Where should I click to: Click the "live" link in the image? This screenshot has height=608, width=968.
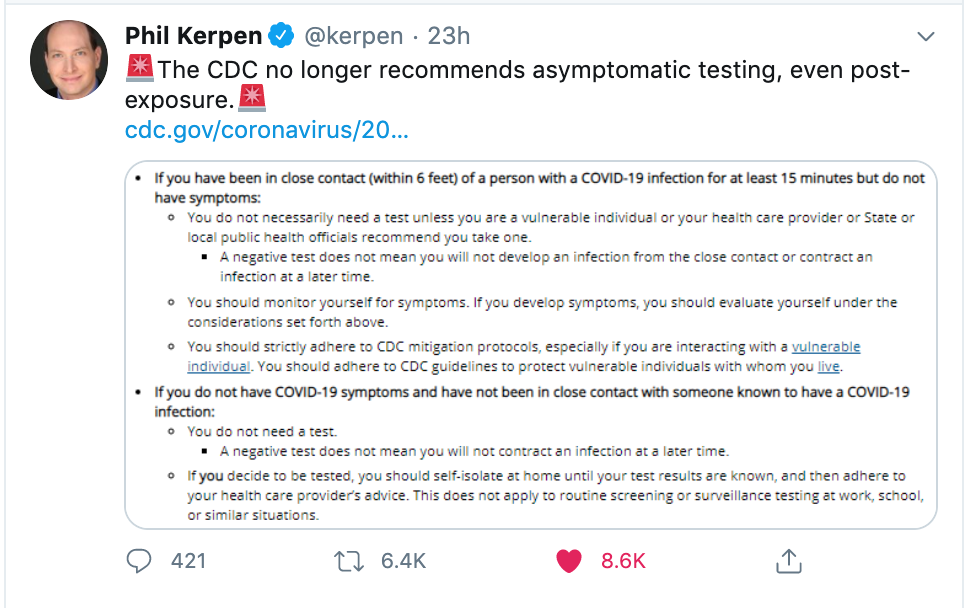click(828, 367)
